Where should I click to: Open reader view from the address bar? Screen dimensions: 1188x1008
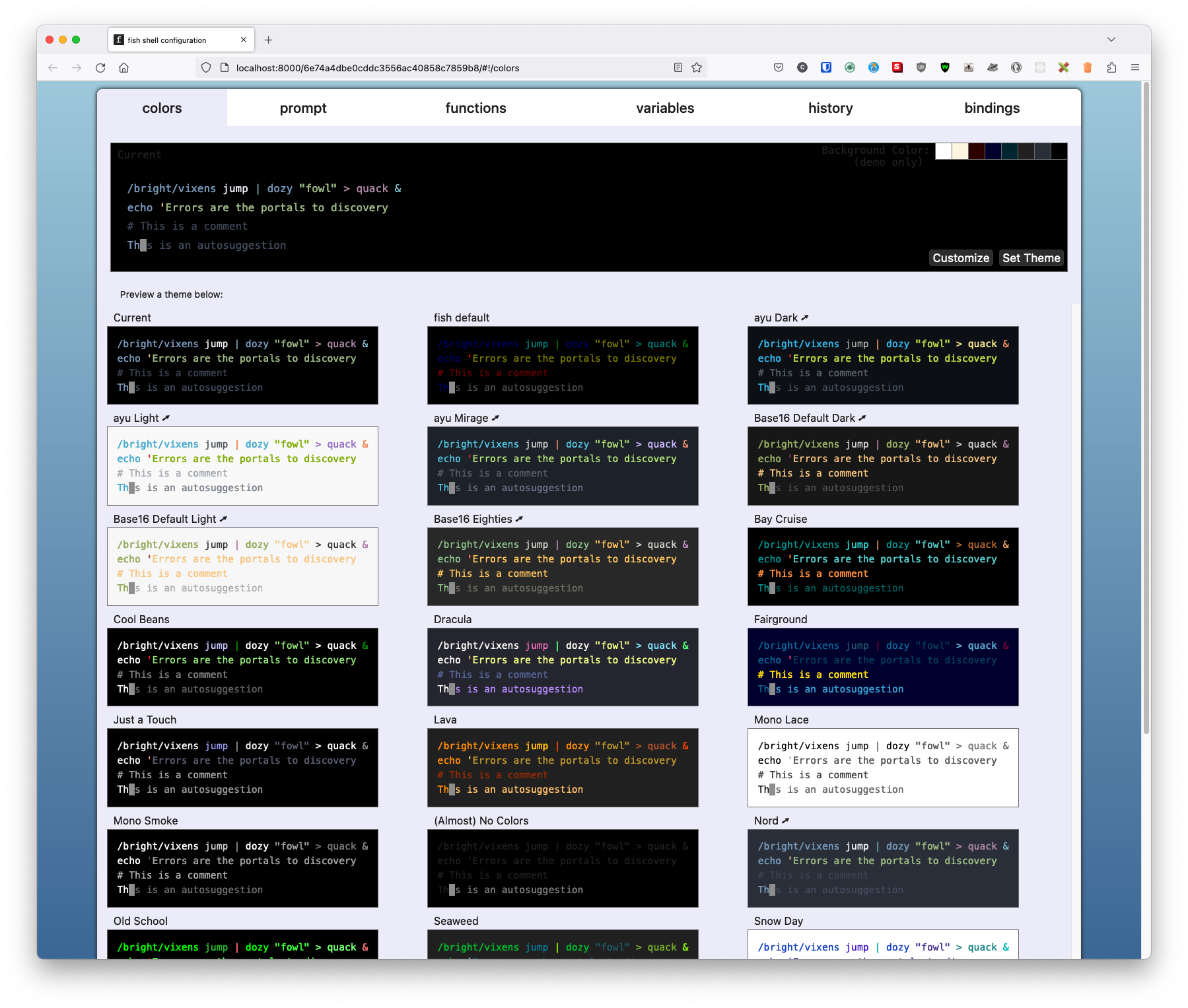tap(677, 67)
